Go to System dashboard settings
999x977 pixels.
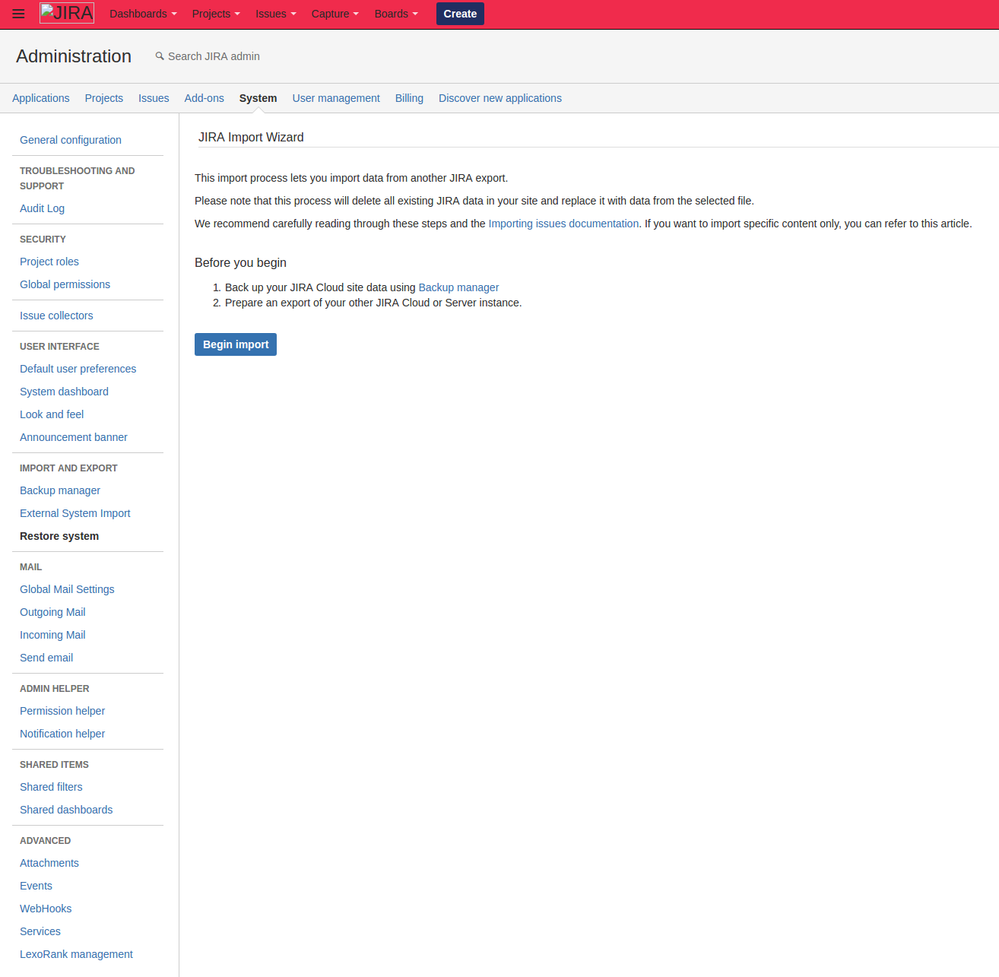[x=64, y=391]
